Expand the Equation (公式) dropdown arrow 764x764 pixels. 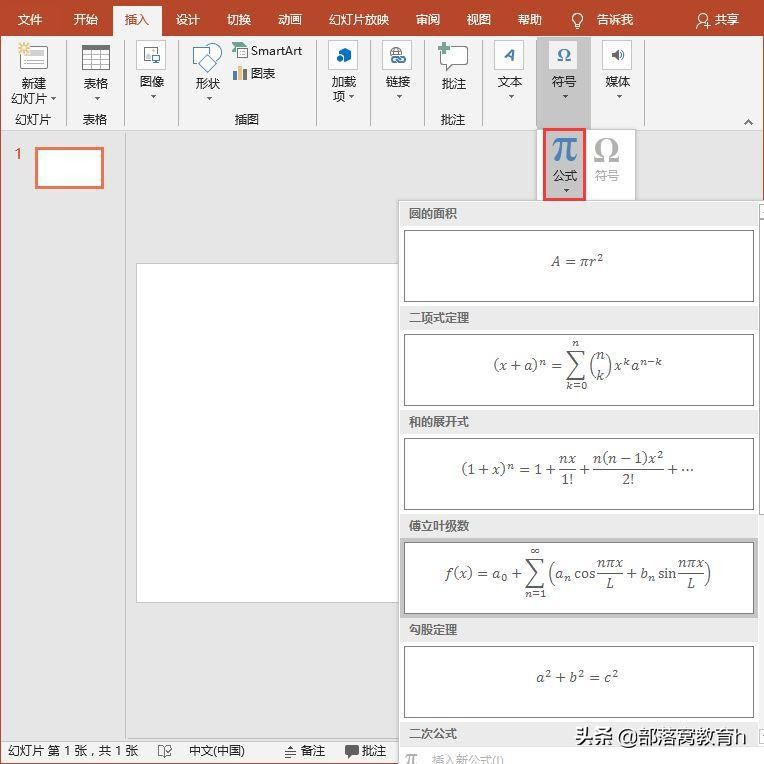[x=566, y=191]
